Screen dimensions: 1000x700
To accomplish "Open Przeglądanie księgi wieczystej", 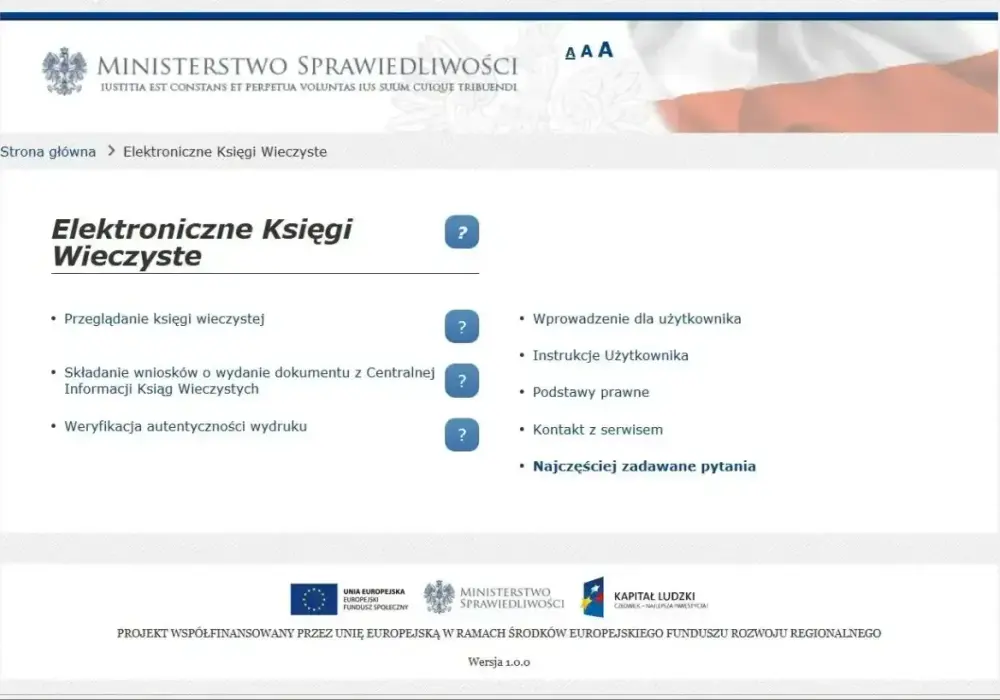I will click(x=165, y=319).
